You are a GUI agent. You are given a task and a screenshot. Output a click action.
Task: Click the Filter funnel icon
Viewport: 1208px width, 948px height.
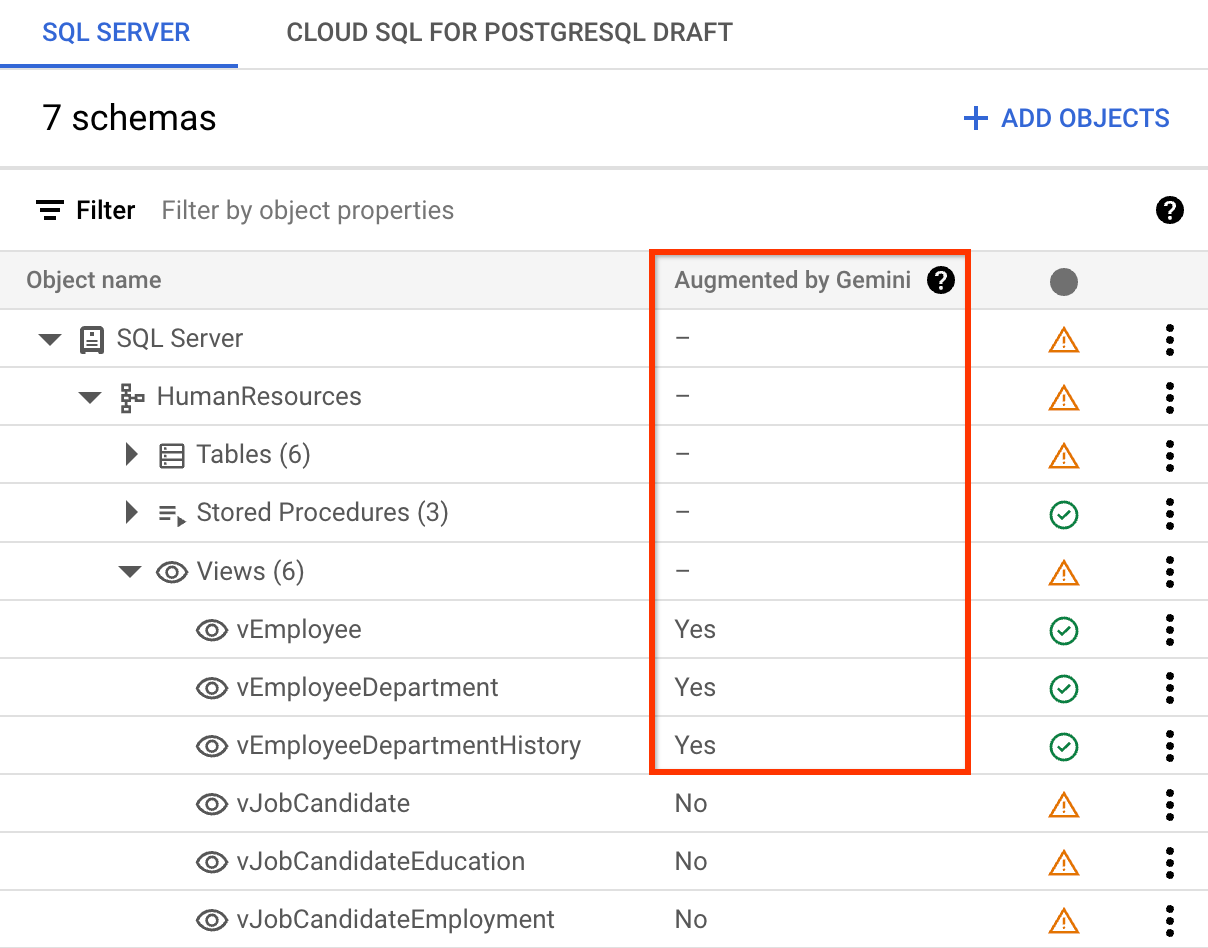click(x=49, y=210)
